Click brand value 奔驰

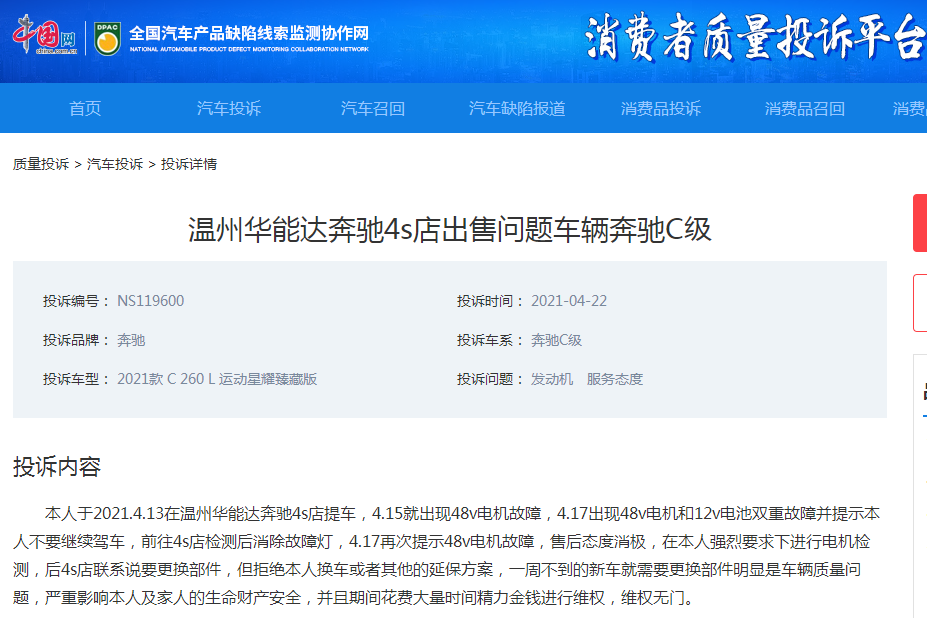pos(131,340)
